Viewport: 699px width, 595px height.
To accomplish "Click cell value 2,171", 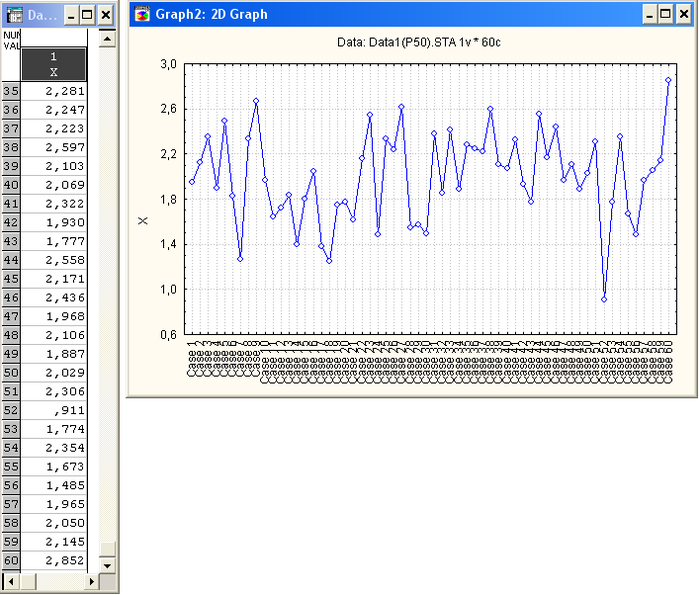I will pyautogui.click(x=53, y=279).
